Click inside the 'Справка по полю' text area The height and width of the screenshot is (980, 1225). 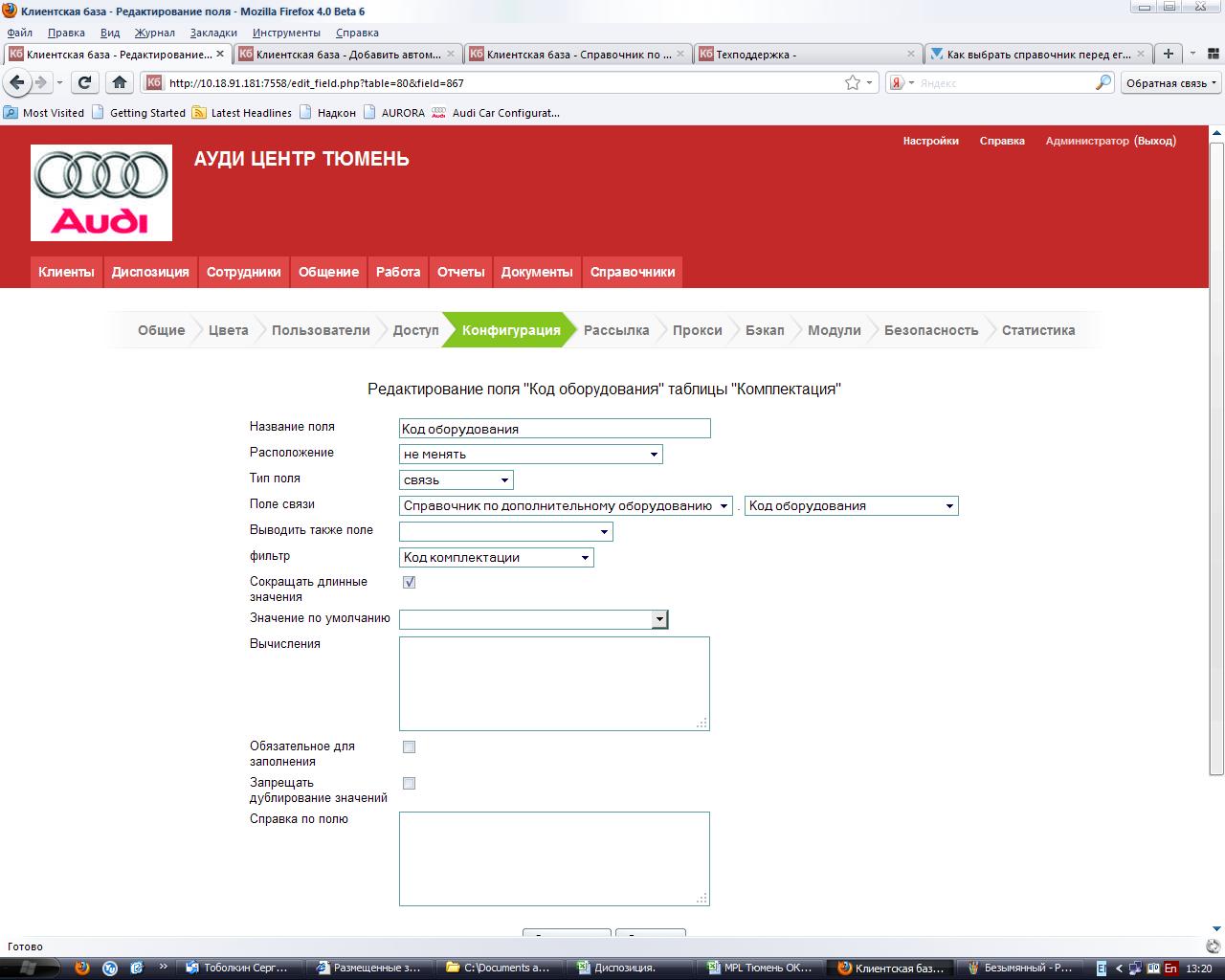click(x=554, y=858)
